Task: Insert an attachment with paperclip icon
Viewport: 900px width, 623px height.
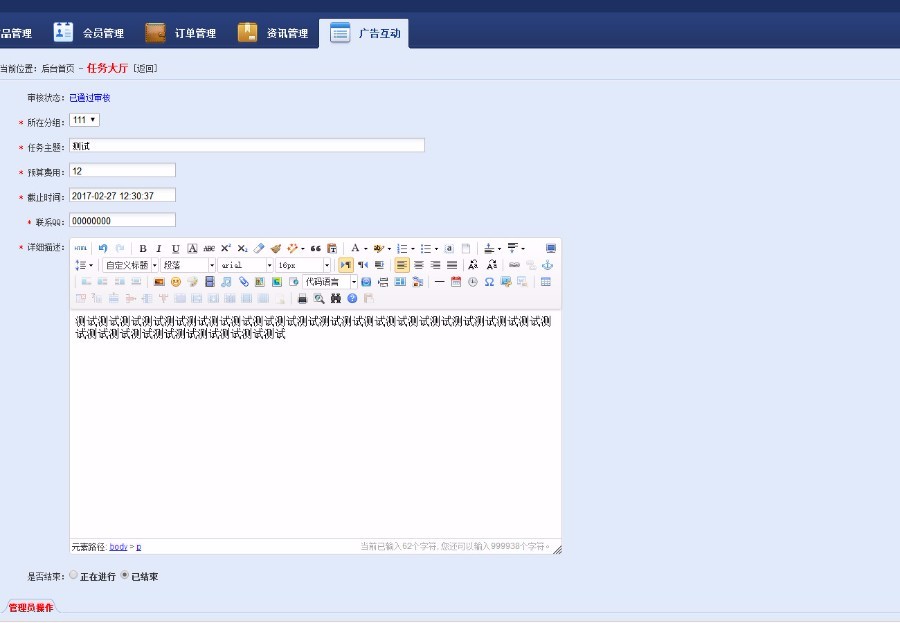Action: 243,282
